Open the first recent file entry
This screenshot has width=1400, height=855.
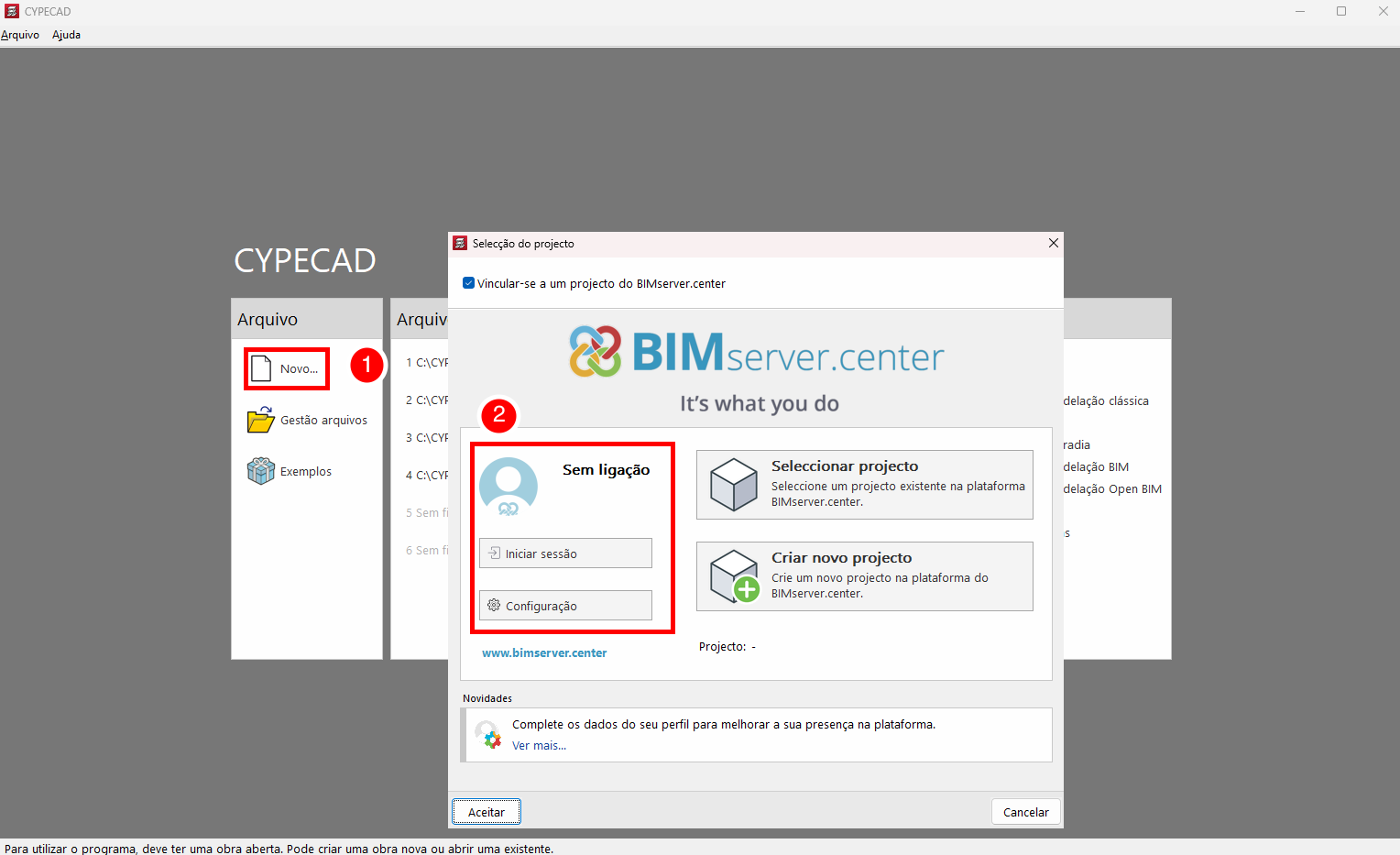[x=427, y=363]
